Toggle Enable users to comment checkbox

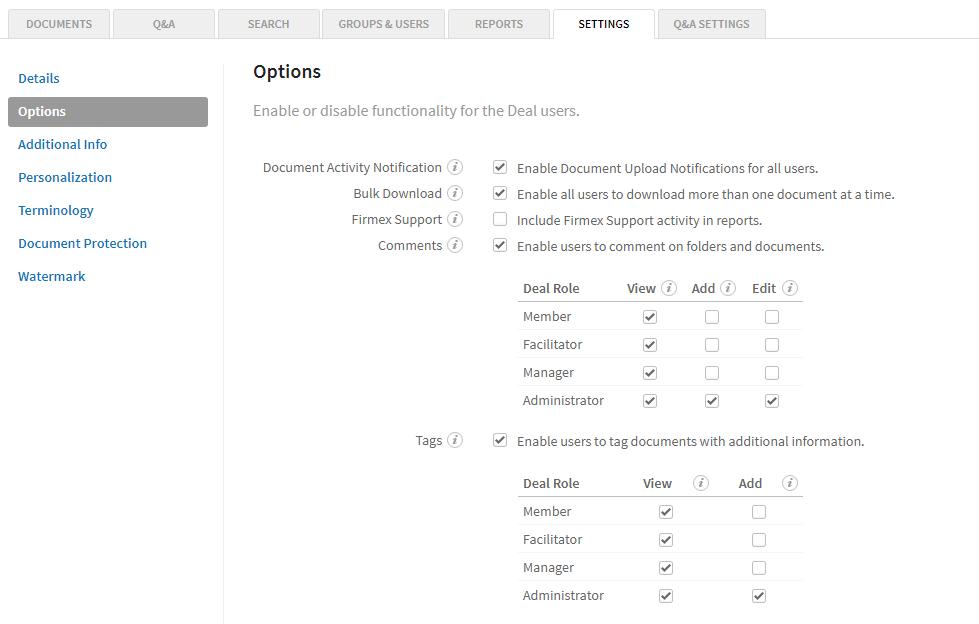point(499,245)
